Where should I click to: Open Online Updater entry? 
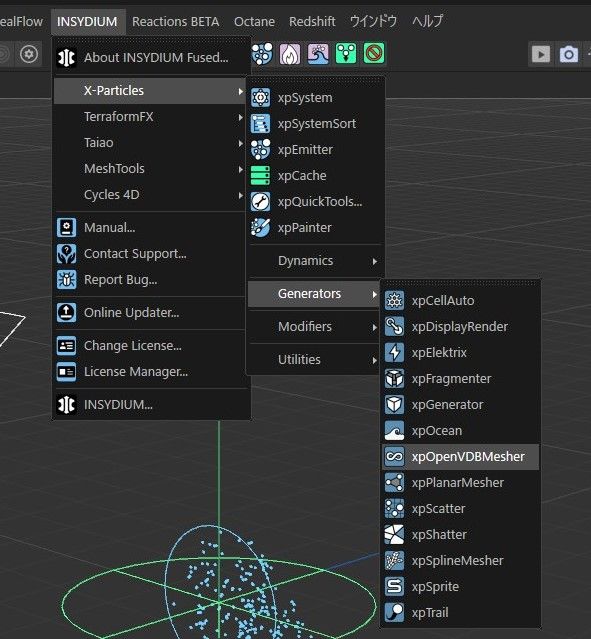pos(150,313)
